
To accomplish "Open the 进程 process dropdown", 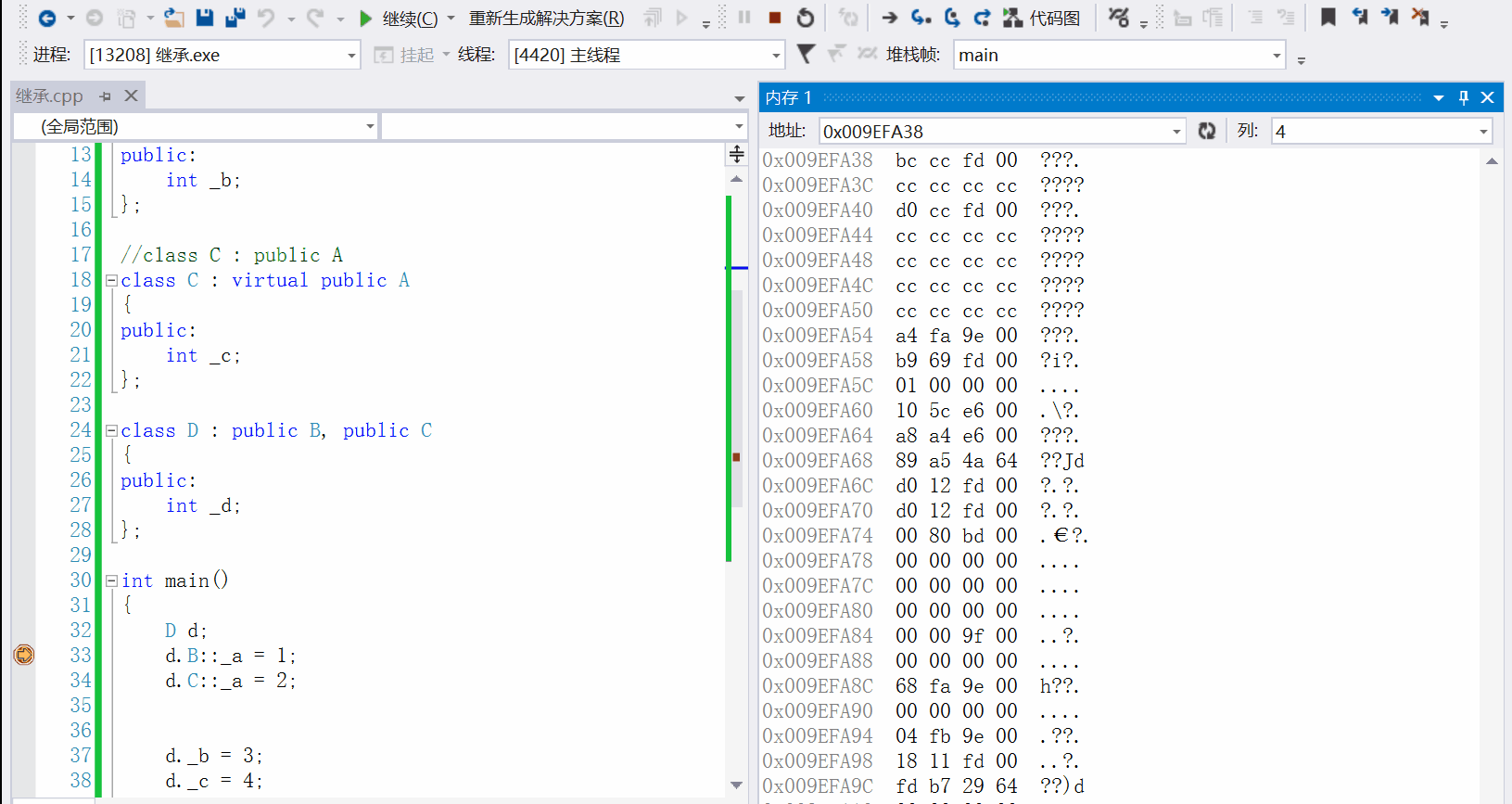I will tap(351, 55).
